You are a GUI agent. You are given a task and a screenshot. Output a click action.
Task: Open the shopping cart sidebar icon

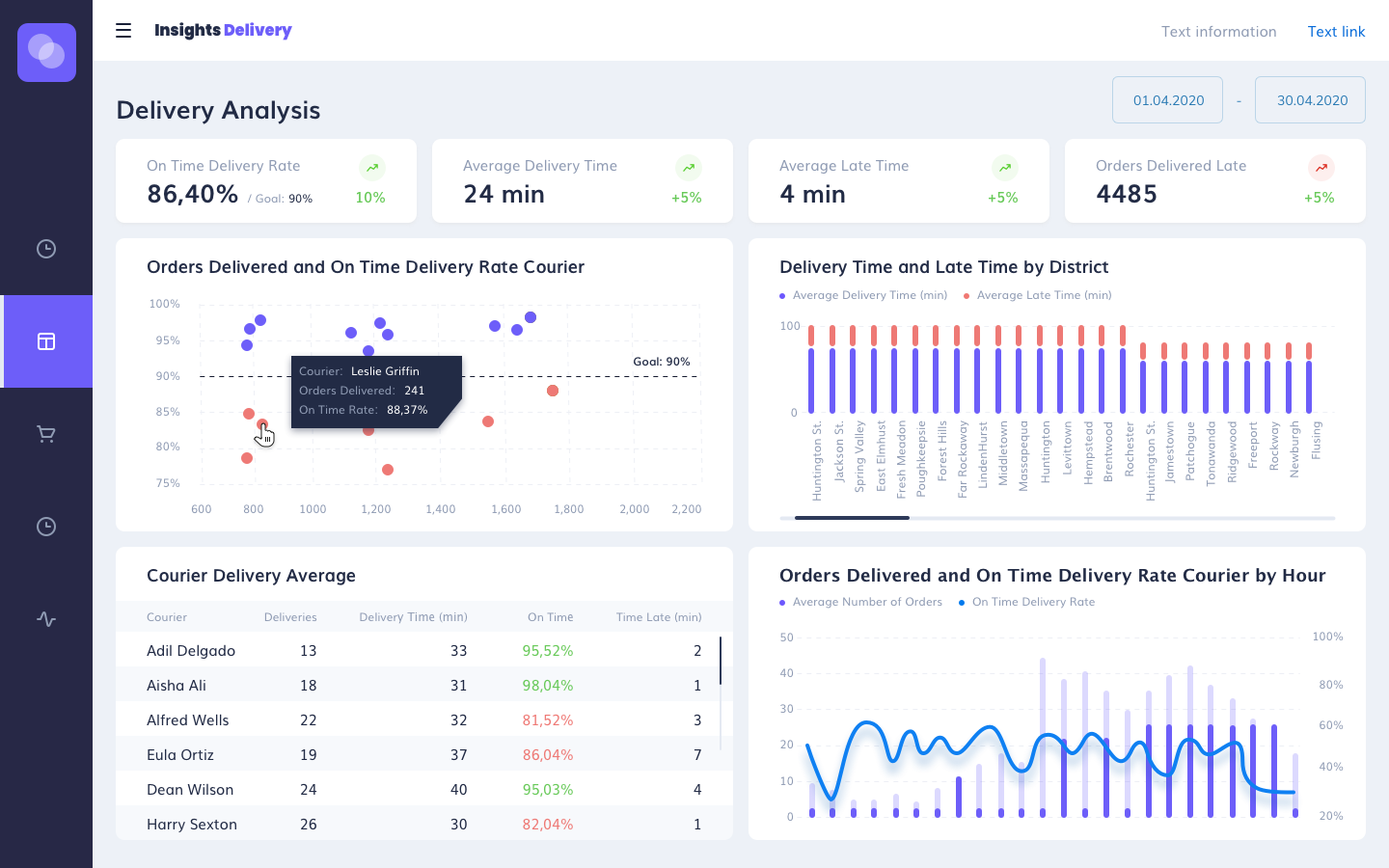46,434
